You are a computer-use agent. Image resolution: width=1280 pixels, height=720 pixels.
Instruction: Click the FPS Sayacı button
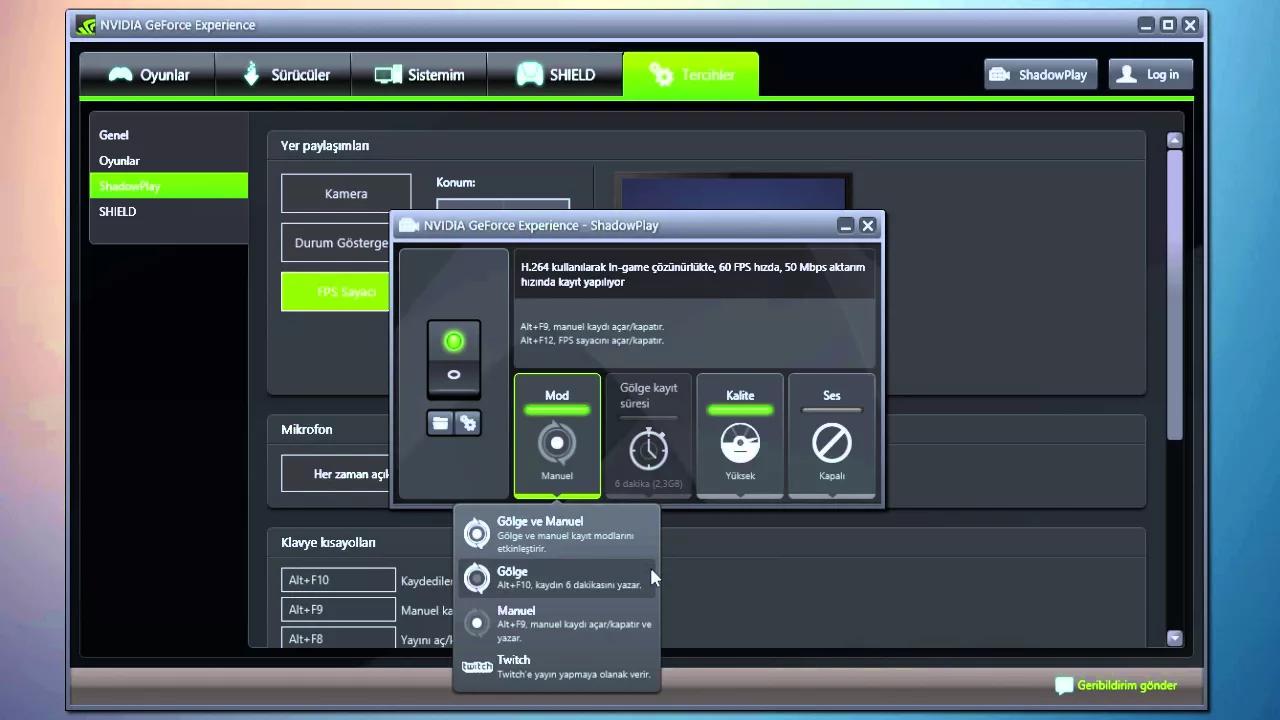tap(337, 292)
